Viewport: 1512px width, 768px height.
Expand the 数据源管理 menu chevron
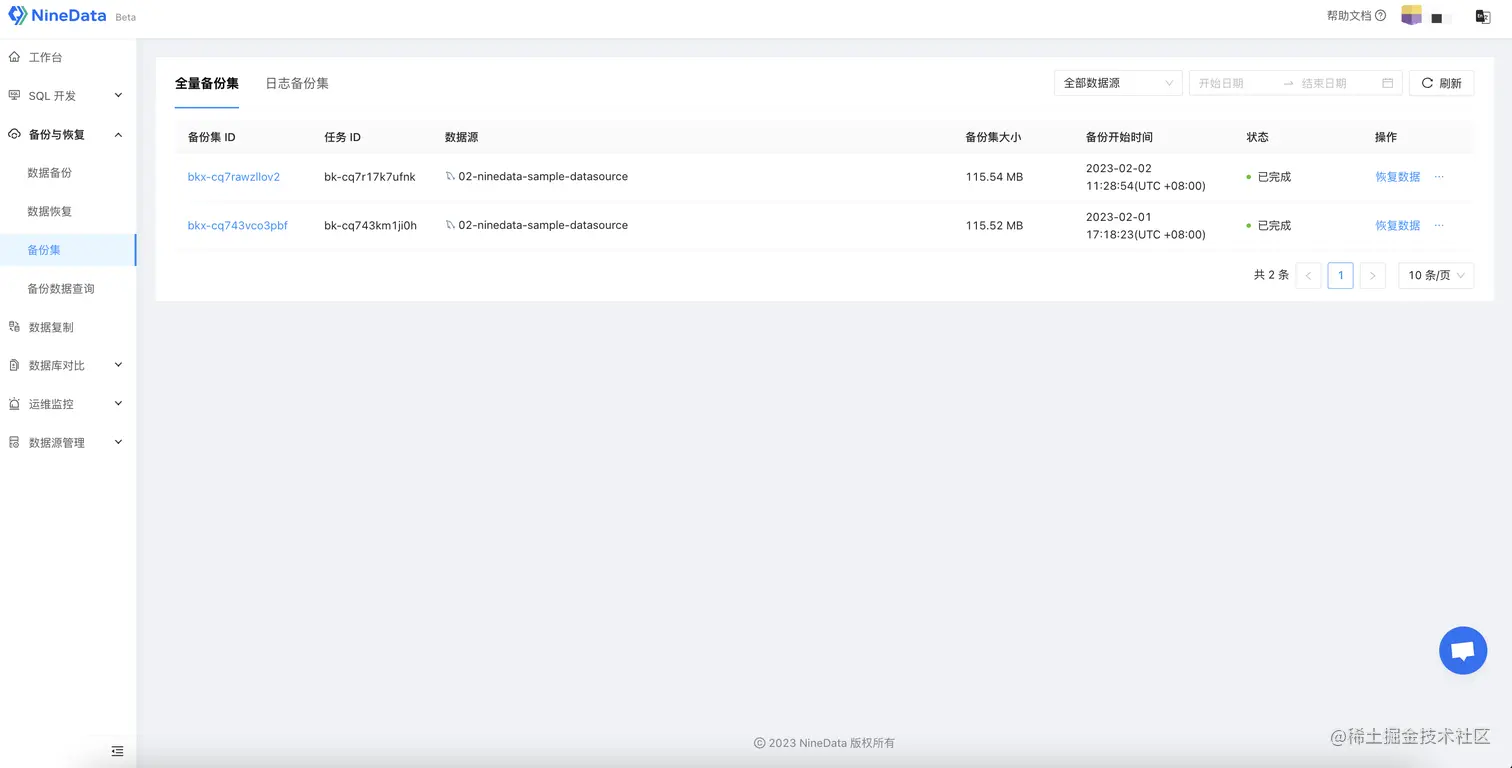(x=118, y=443)
